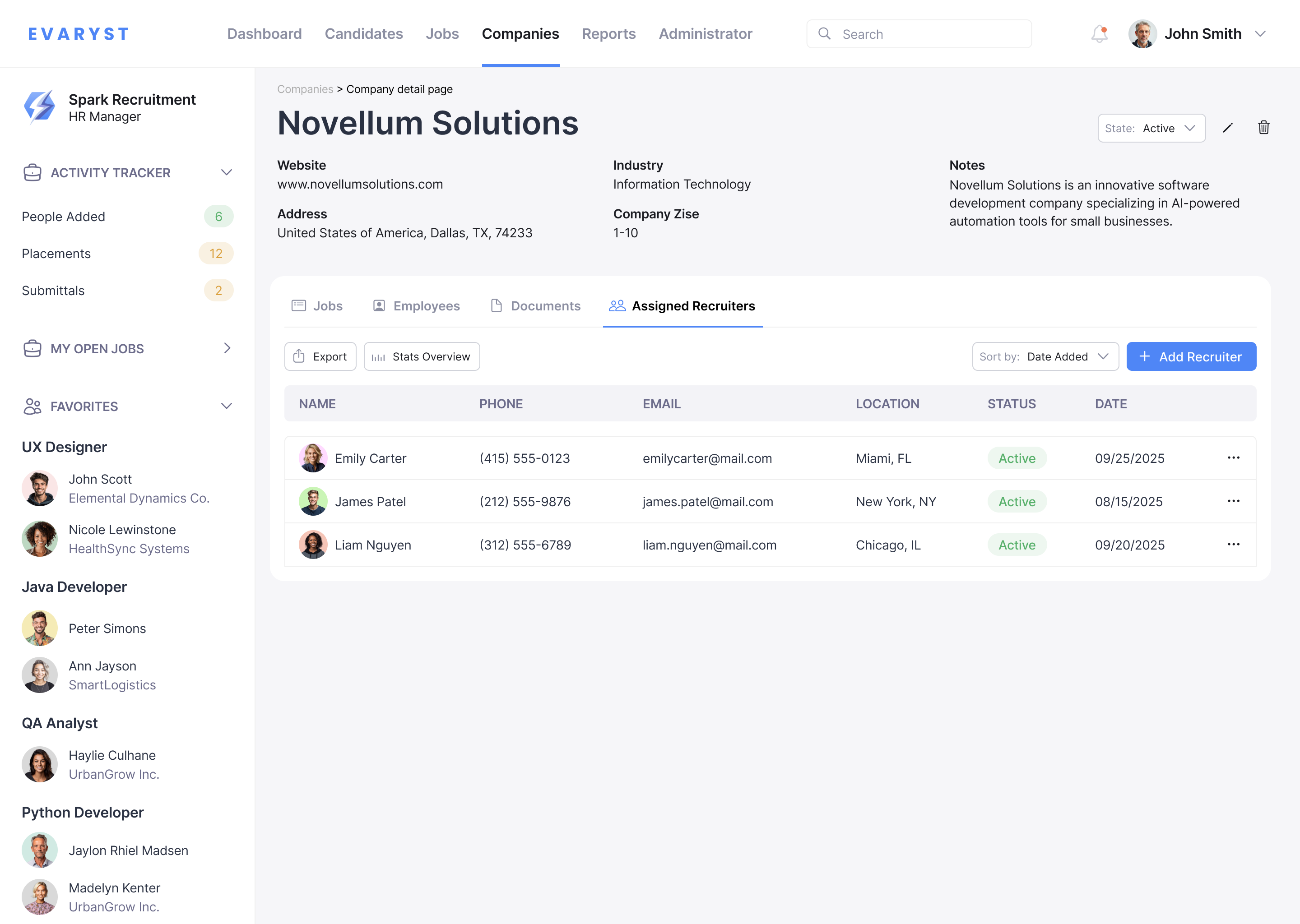Open the three-dot menu for Emily Carter
Screen dimensions: 1300x924
click(1234, 458)
